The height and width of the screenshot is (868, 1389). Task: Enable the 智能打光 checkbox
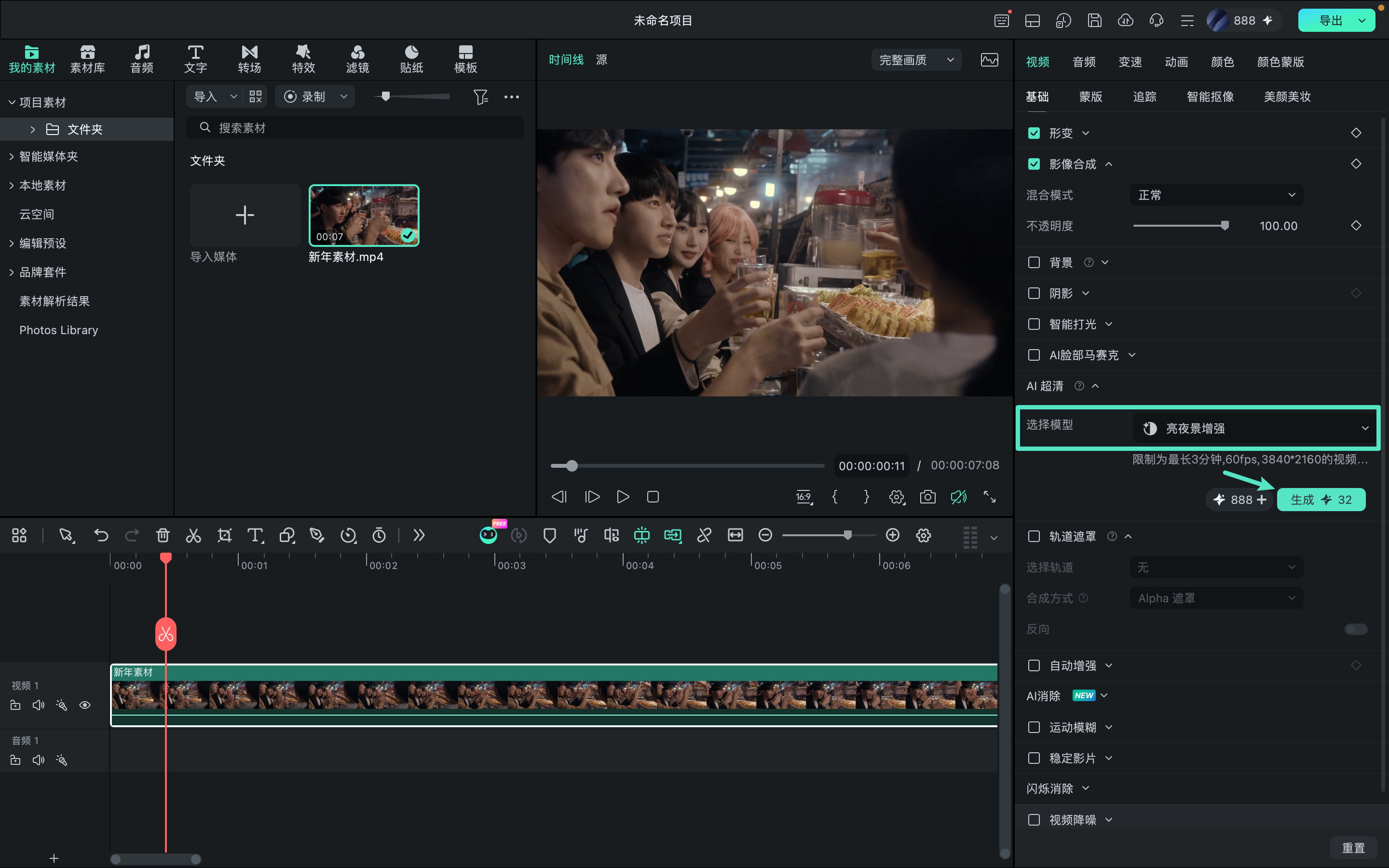click(1034, 325)
